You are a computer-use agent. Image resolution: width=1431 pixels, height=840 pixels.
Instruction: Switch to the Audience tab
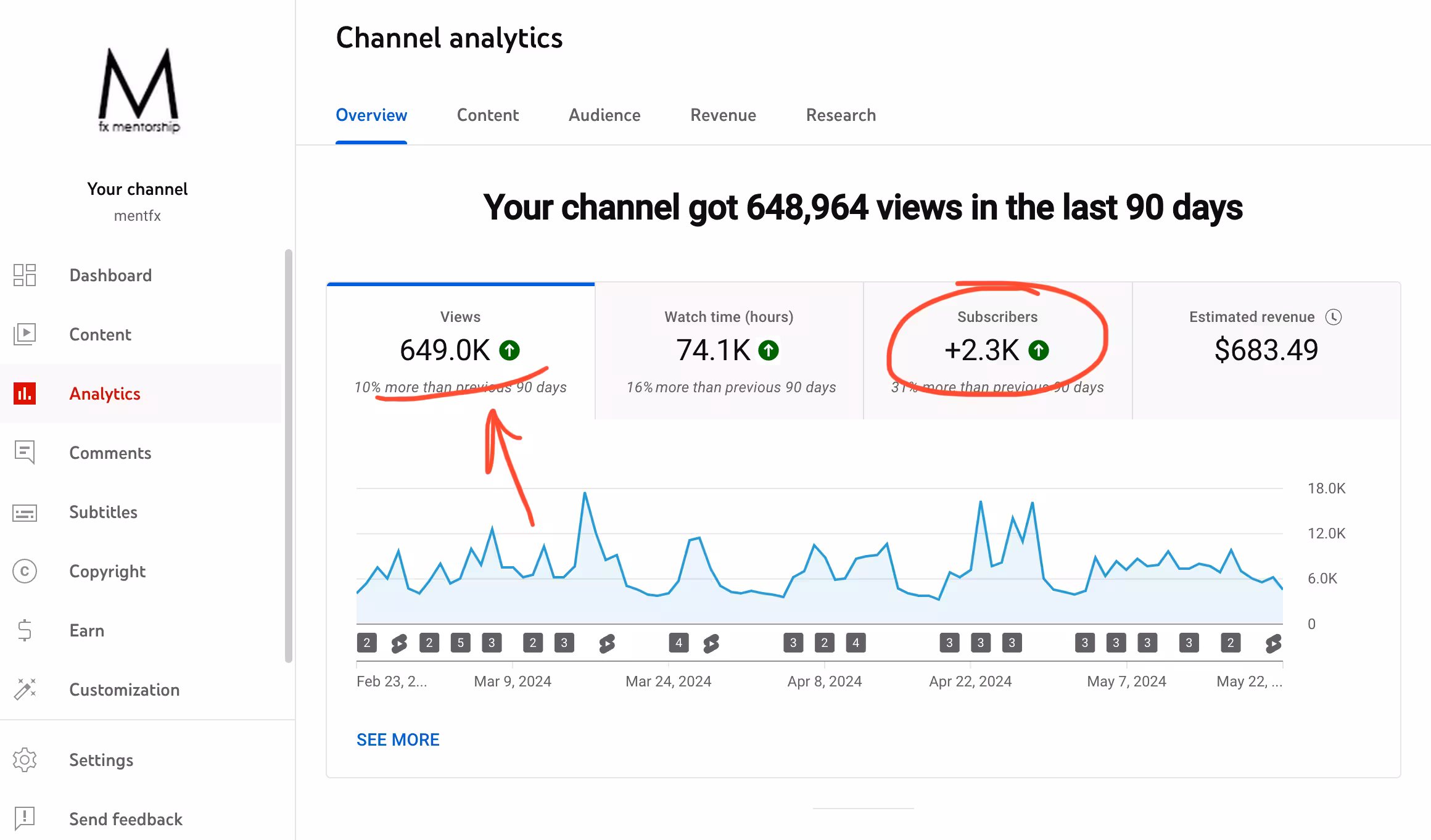coord(604,115)
